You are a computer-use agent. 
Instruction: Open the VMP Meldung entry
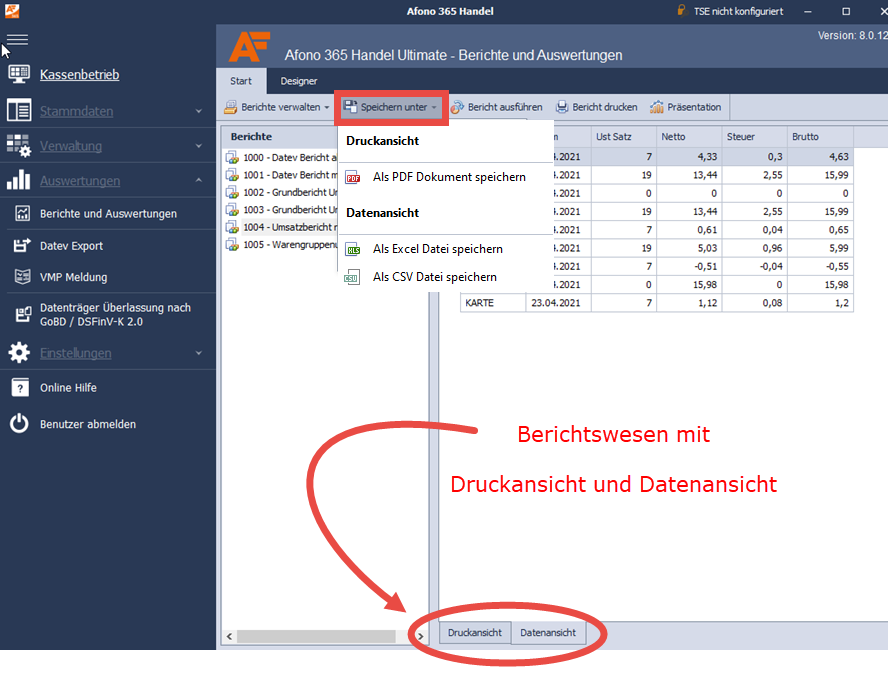74,277
